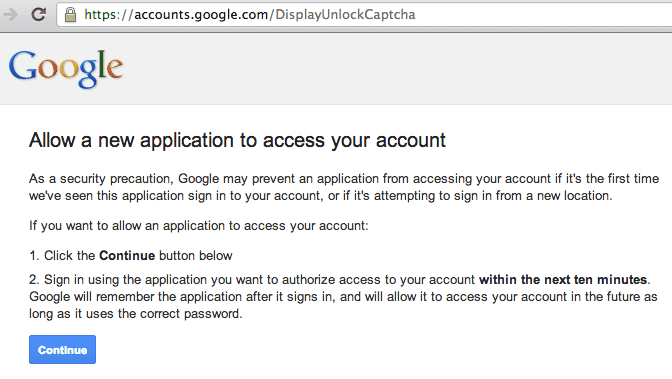Click the padlock security icon
The width and height of the screenshot is (672, 379).
pos(70,15)
